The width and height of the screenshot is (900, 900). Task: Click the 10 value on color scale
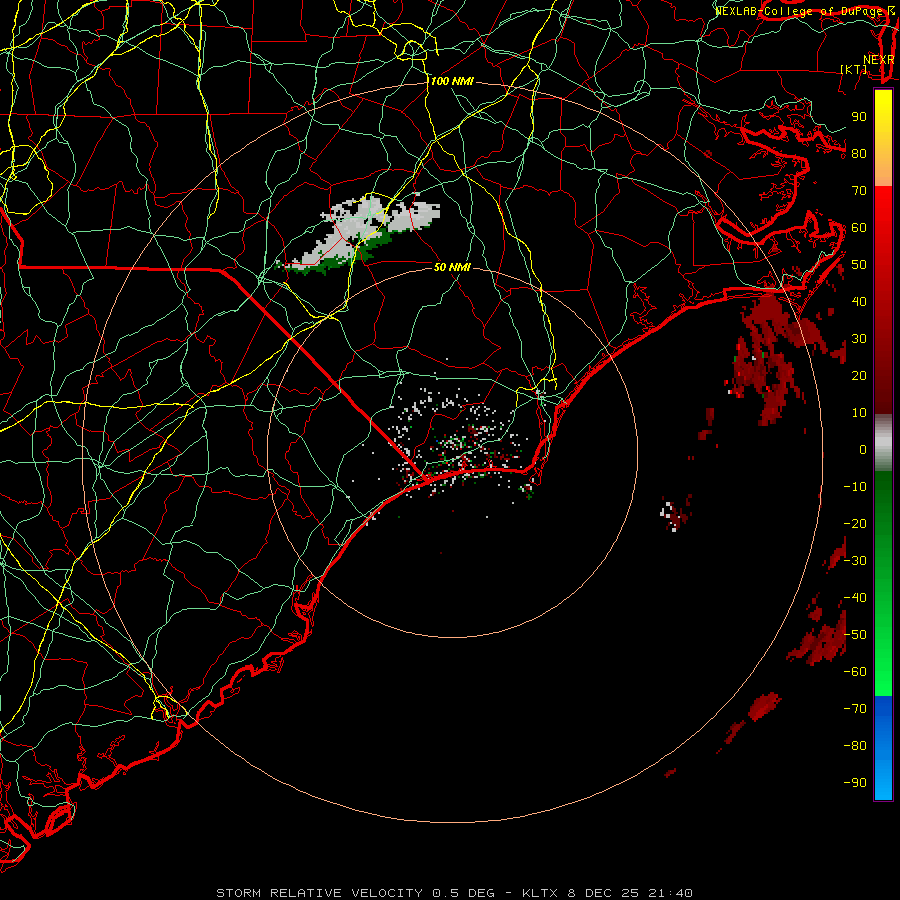tap(859, 413)
